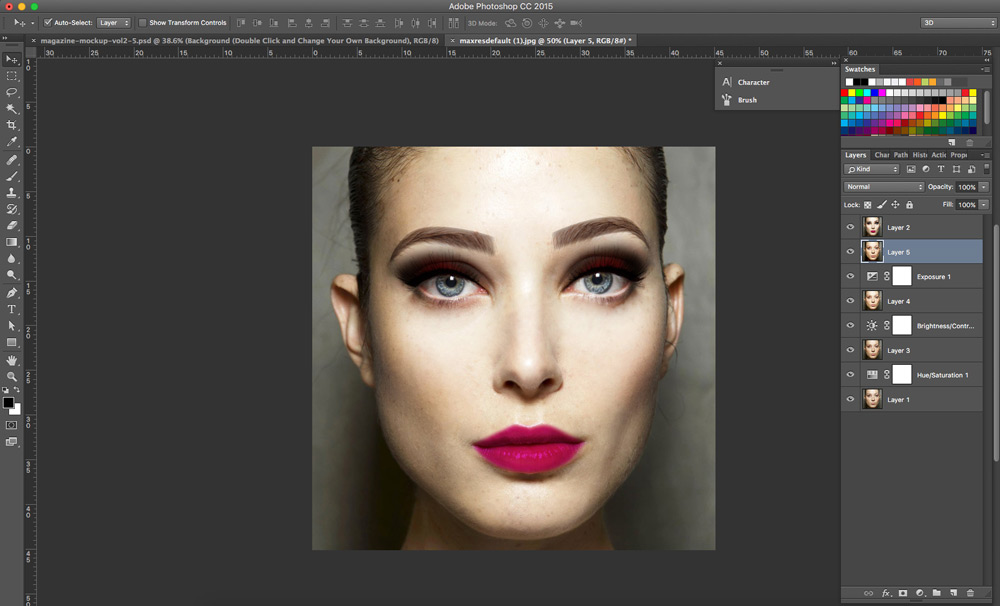1000x606 pixels.
Task: Toggle visibility of Exposure 1 layer
Action: [x=850, y=276]
